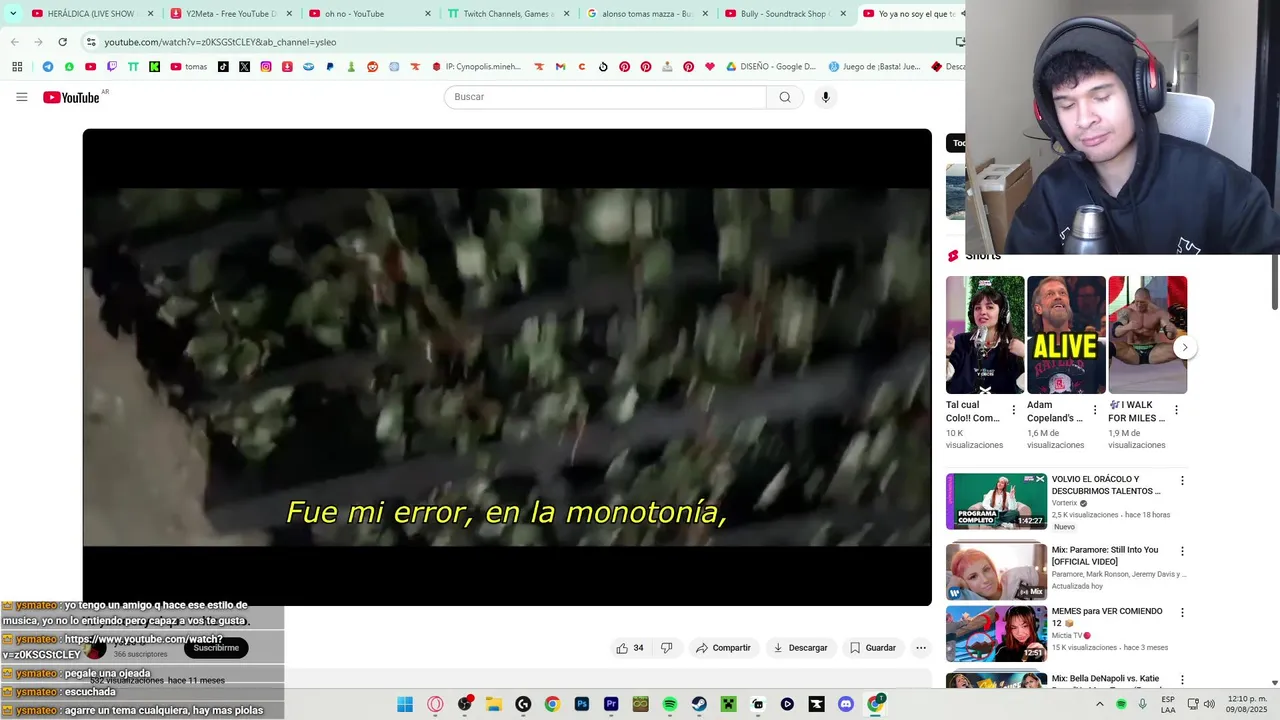
Task: Open the tab search dropdown arrow
Action: pos(13,14)
